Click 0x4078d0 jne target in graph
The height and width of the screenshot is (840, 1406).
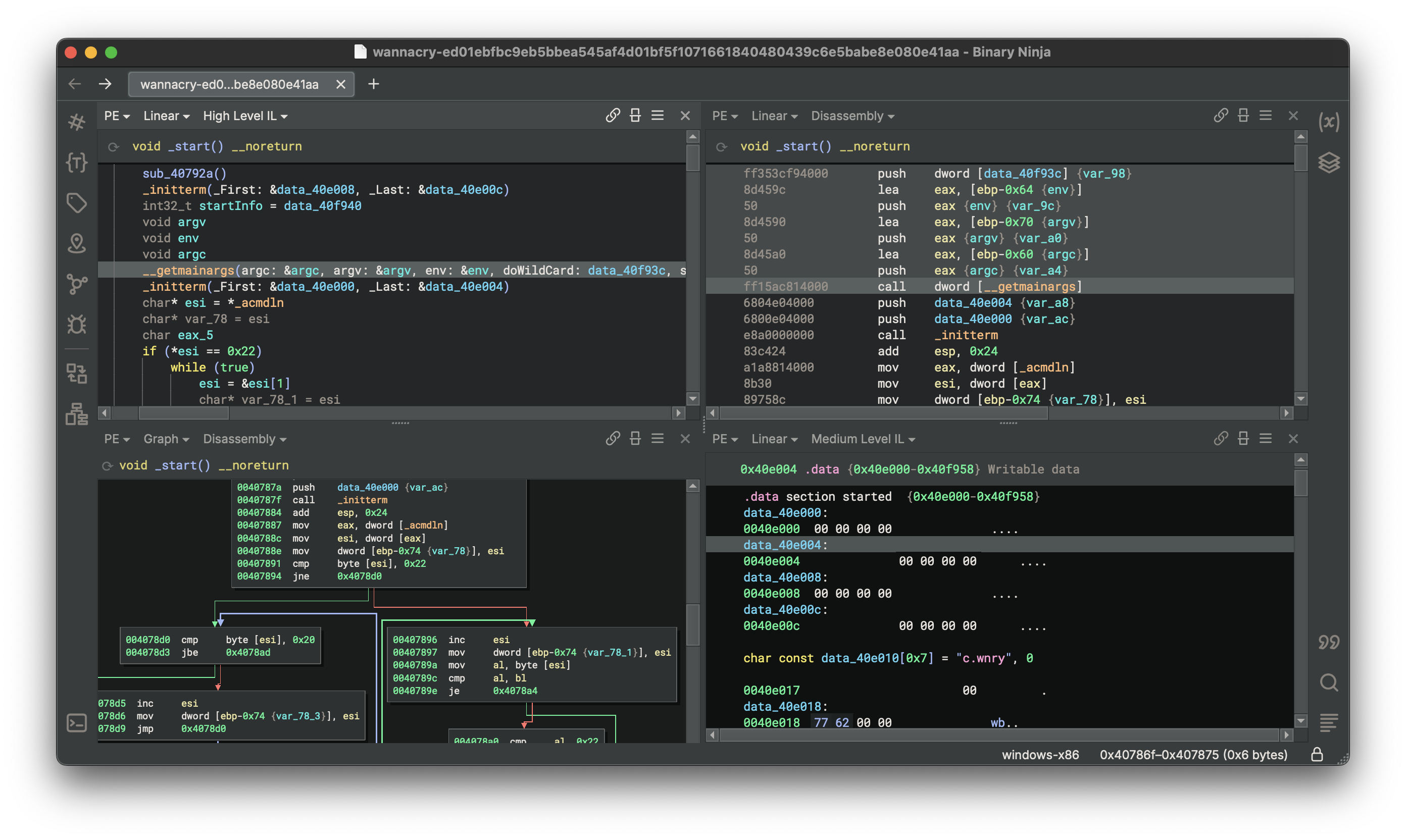click(360, 576)
